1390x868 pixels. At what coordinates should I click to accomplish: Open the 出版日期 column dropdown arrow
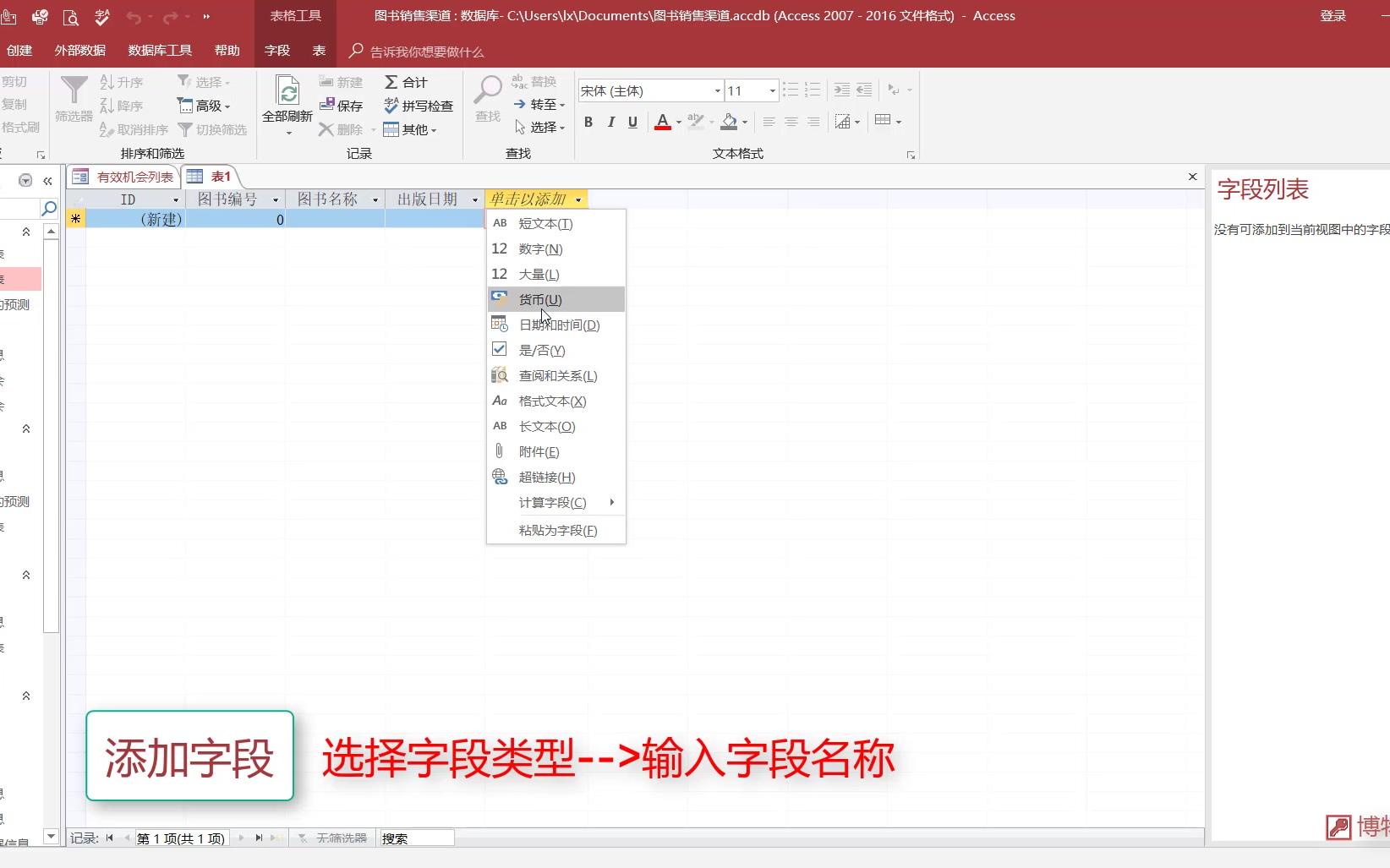[x=475, y=199]
